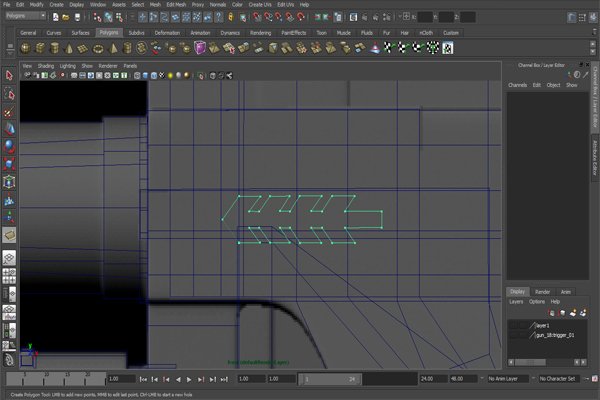The image size is (600, 400).
Task: Toggle display type box of gun_18:trigger_01
Action: pos(523,335)
